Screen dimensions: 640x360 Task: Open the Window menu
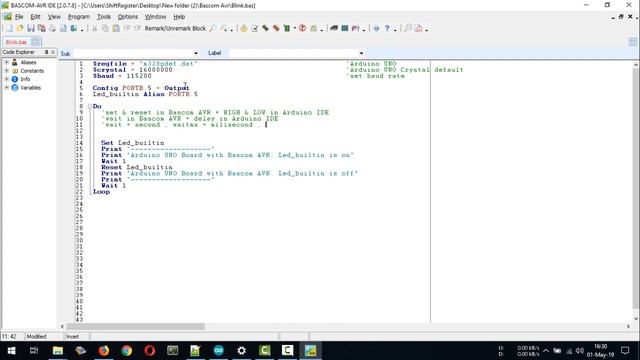pos(156,17)
